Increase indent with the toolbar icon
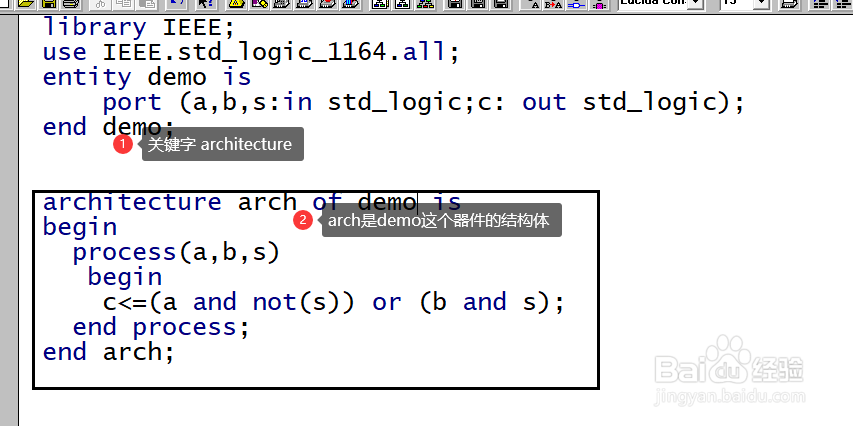Image resolution: width=853 pixels, height=426 pixels. point(819,4)
